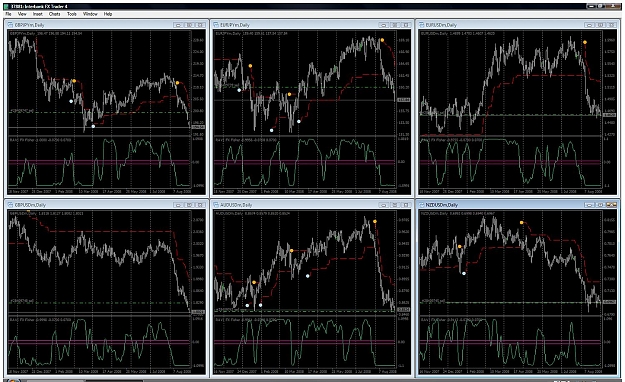This screenshot has height=382, width=625.
Task: Restore down the main Interbank FX Trader window
Action: pyautogui.click(x=602, y=6)
